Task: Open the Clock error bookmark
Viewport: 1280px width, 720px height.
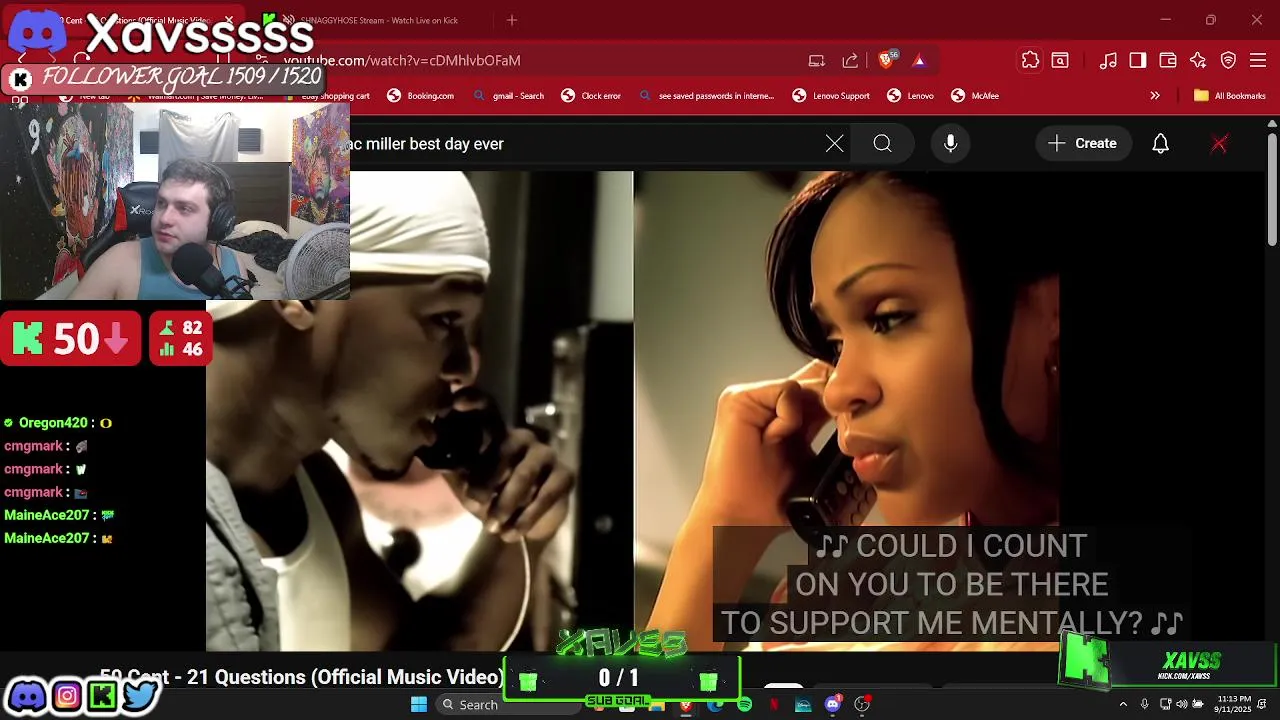Action: pos(591,96)
